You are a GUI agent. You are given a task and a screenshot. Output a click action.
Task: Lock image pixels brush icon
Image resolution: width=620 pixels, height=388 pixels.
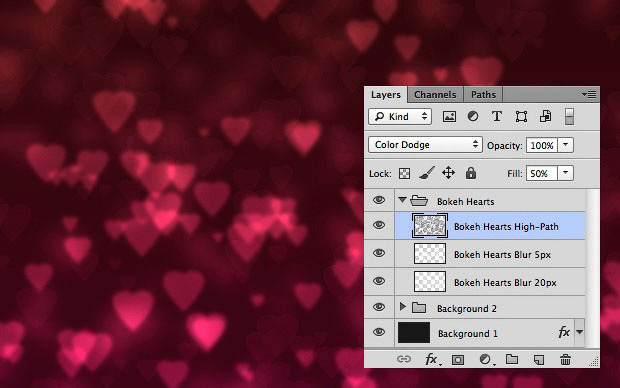click(427, 173)
